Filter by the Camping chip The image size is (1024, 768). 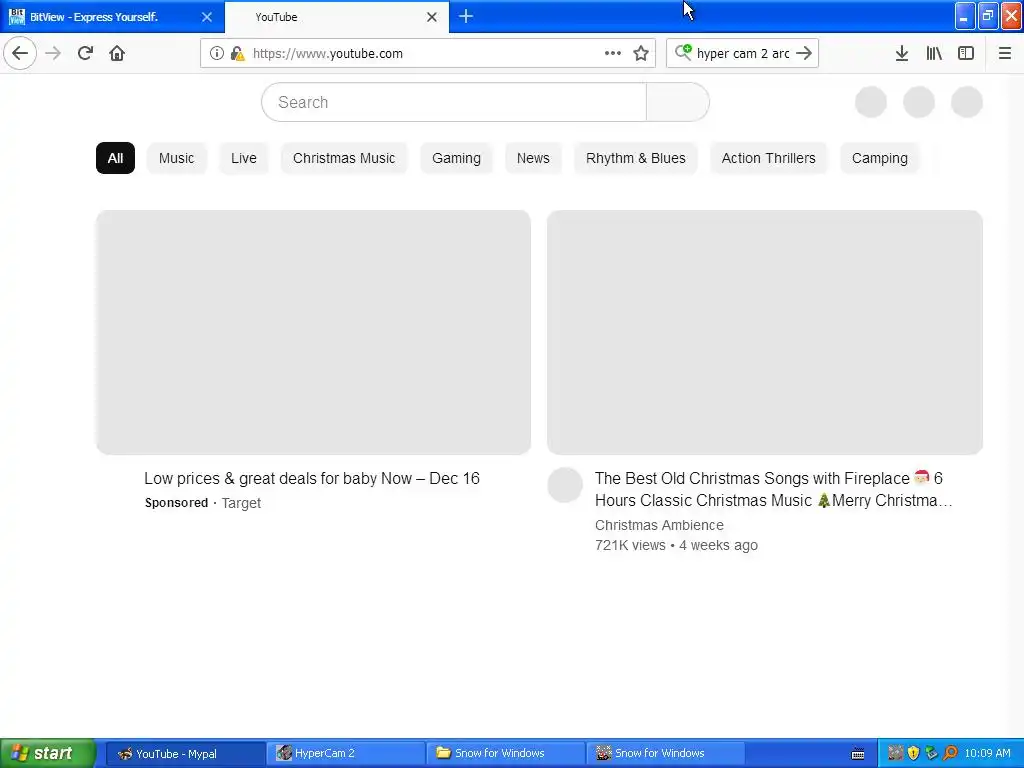click(x=880, y=158)
